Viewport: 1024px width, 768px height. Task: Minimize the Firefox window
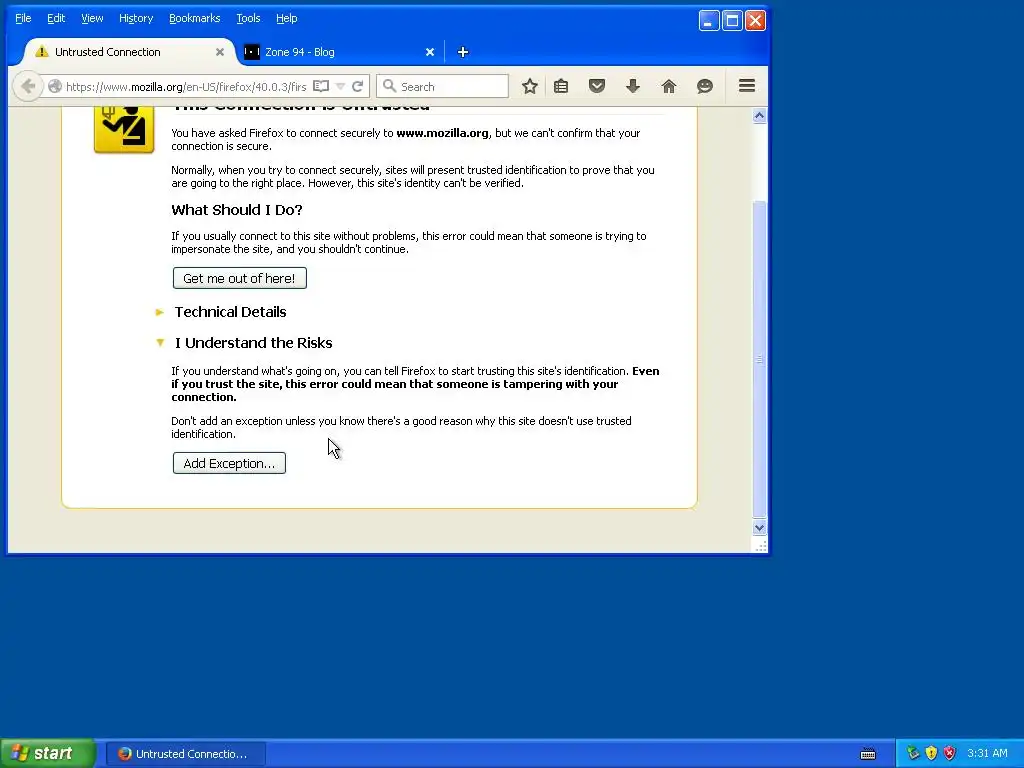pyautogui.click(x=709, y=20)
